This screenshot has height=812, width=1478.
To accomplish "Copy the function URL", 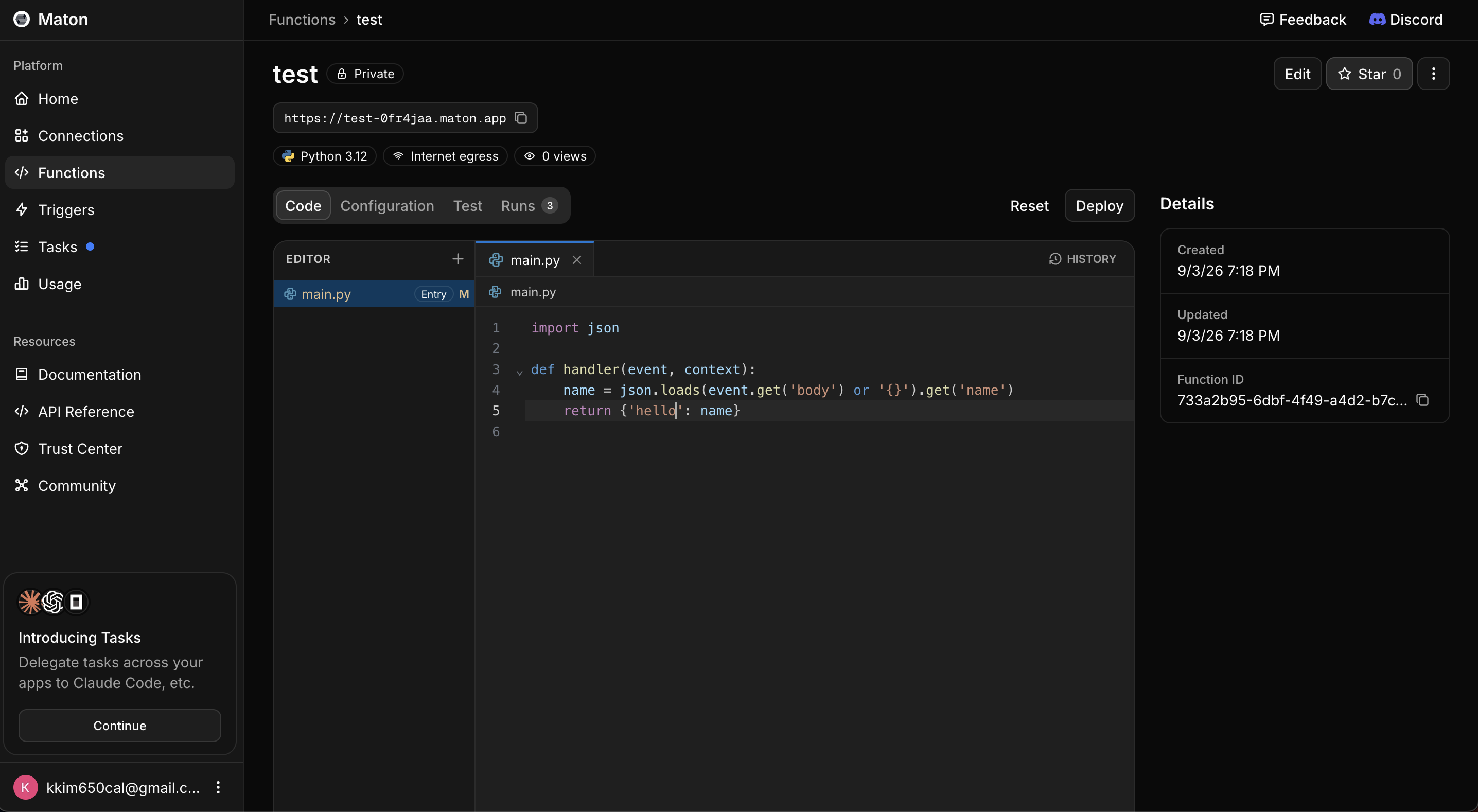I will (521, 118).
